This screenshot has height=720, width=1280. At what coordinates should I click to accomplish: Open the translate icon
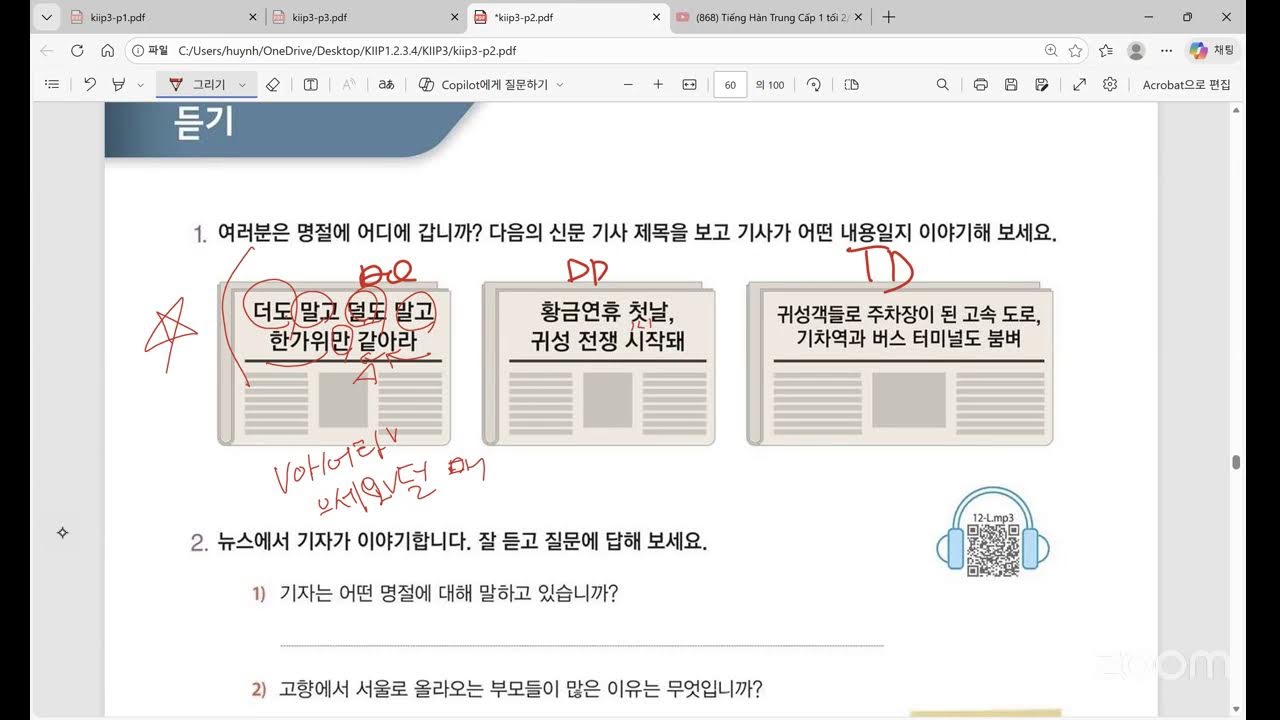386,85
